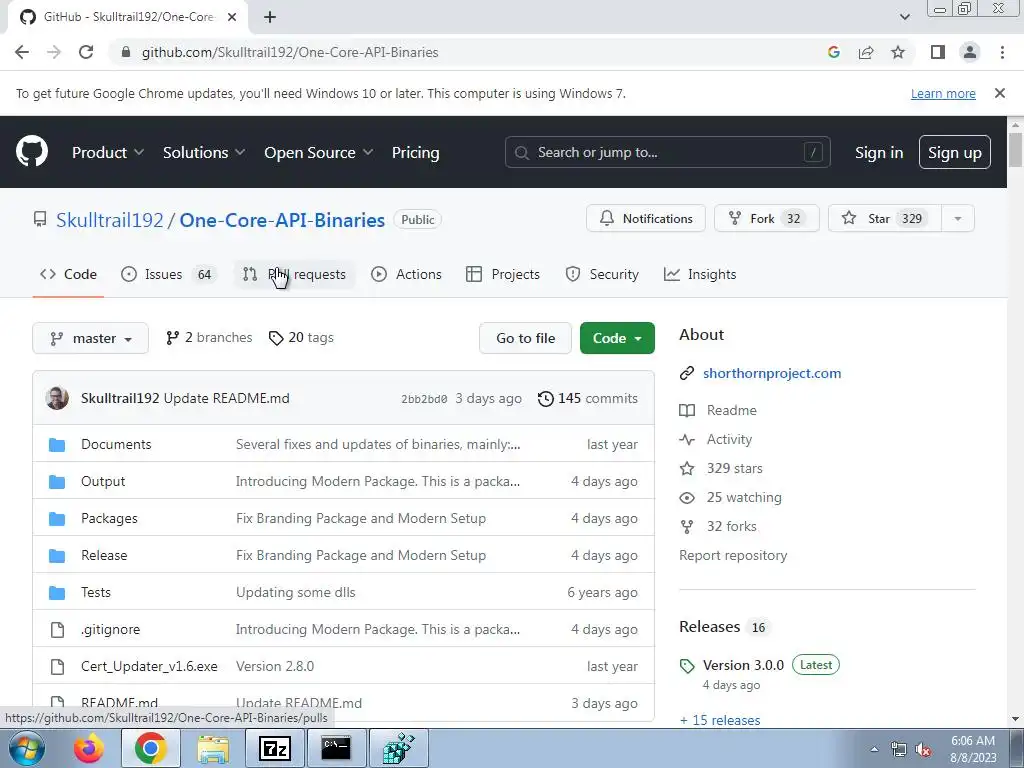This screenshot has width=1024, height=768.
Task: Expand the green Code dropdown button
Action: (617, 338)
